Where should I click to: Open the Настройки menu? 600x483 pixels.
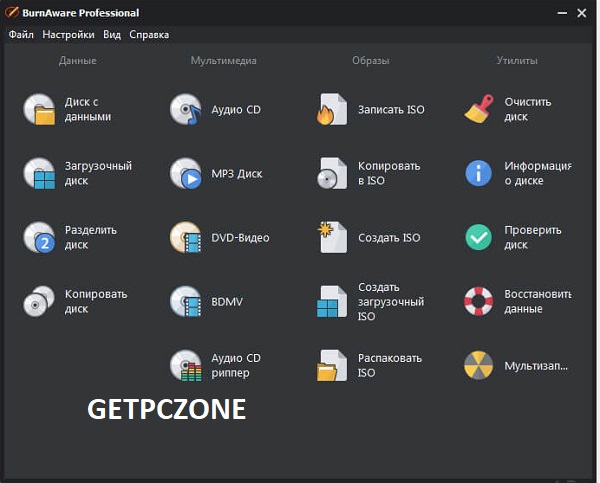68,34
